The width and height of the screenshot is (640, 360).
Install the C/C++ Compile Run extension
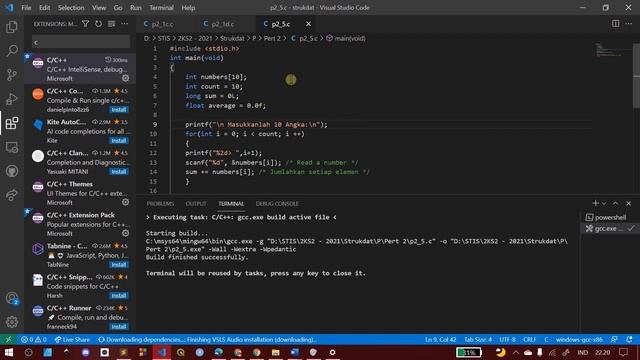[x=119, y=109]
